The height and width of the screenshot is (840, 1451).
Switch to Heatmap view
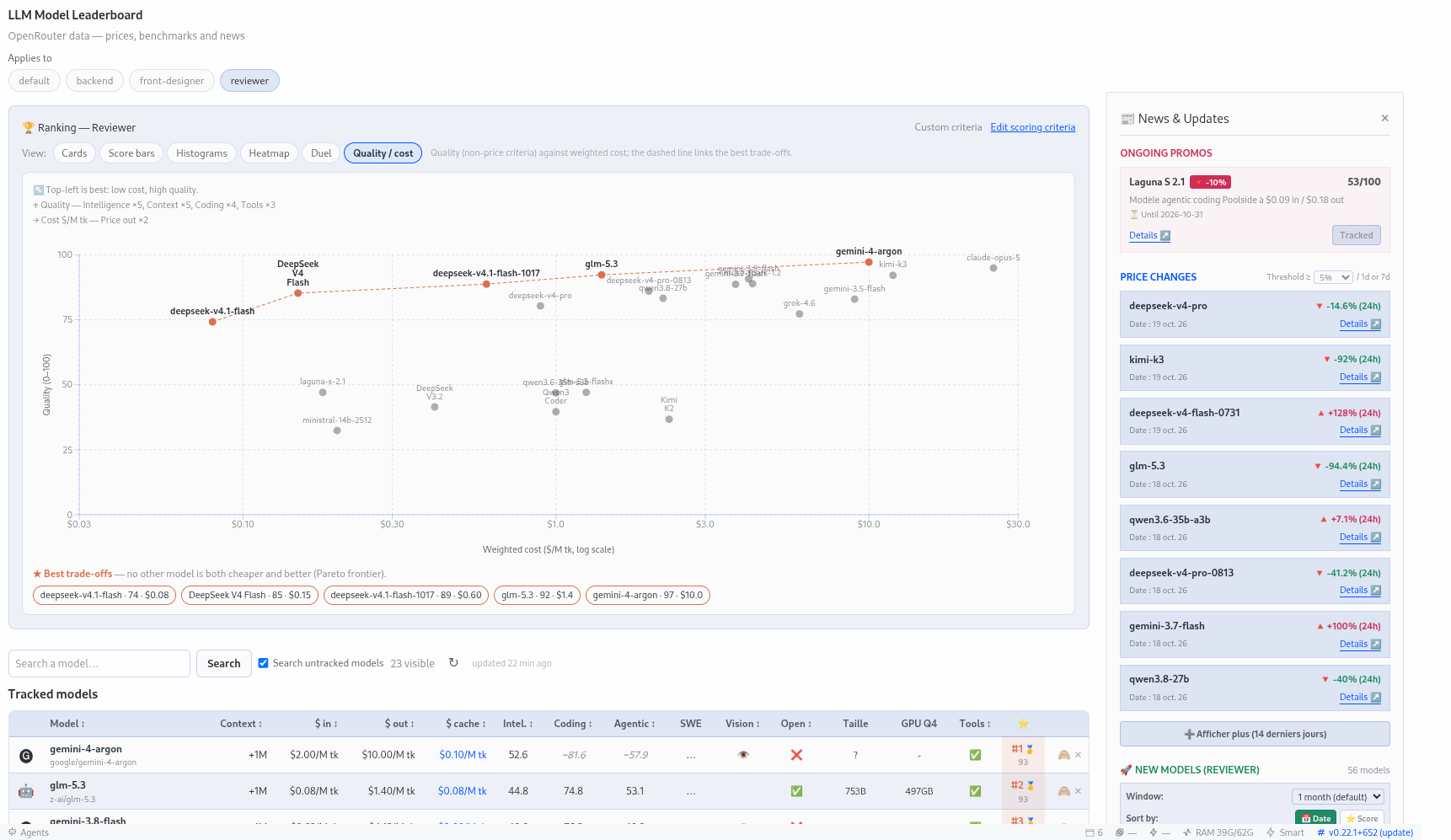click(269, 153)
